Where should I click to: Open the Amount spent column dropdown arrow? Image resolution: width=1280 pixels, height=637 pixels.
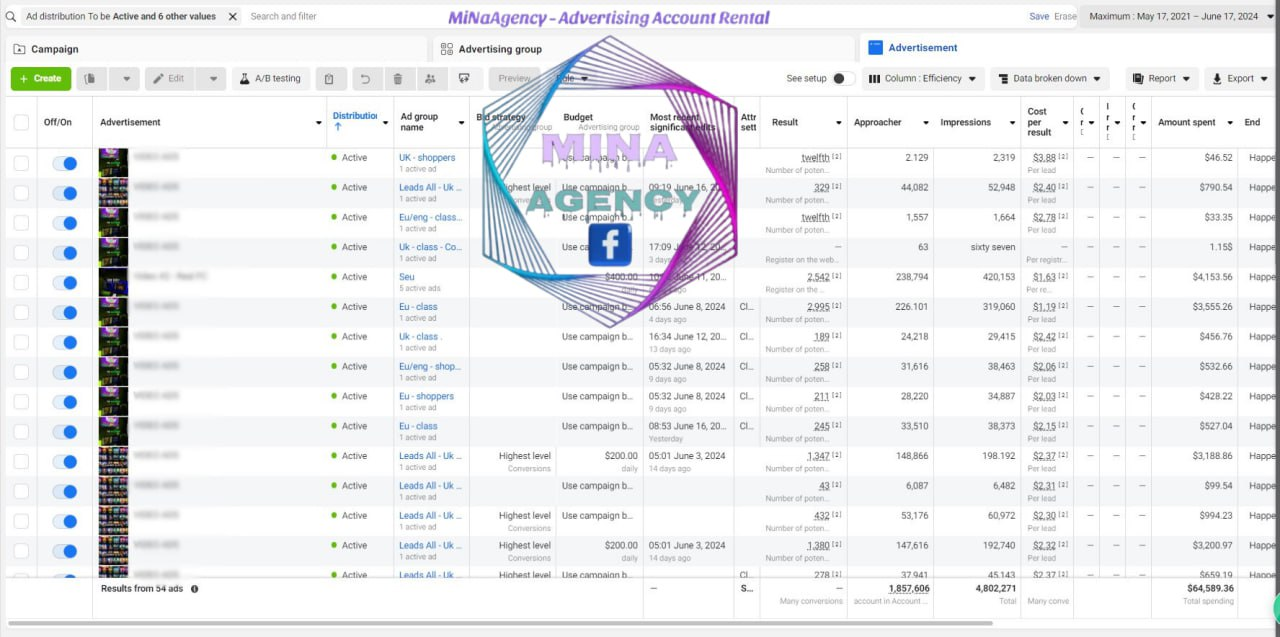coord(1230,123)
